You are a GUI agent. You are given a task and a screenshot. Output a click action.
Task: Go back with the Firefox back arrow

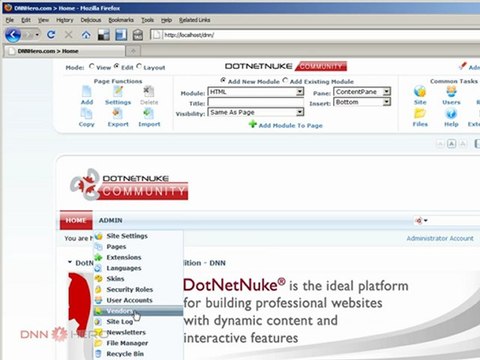[x=13, y=35]
